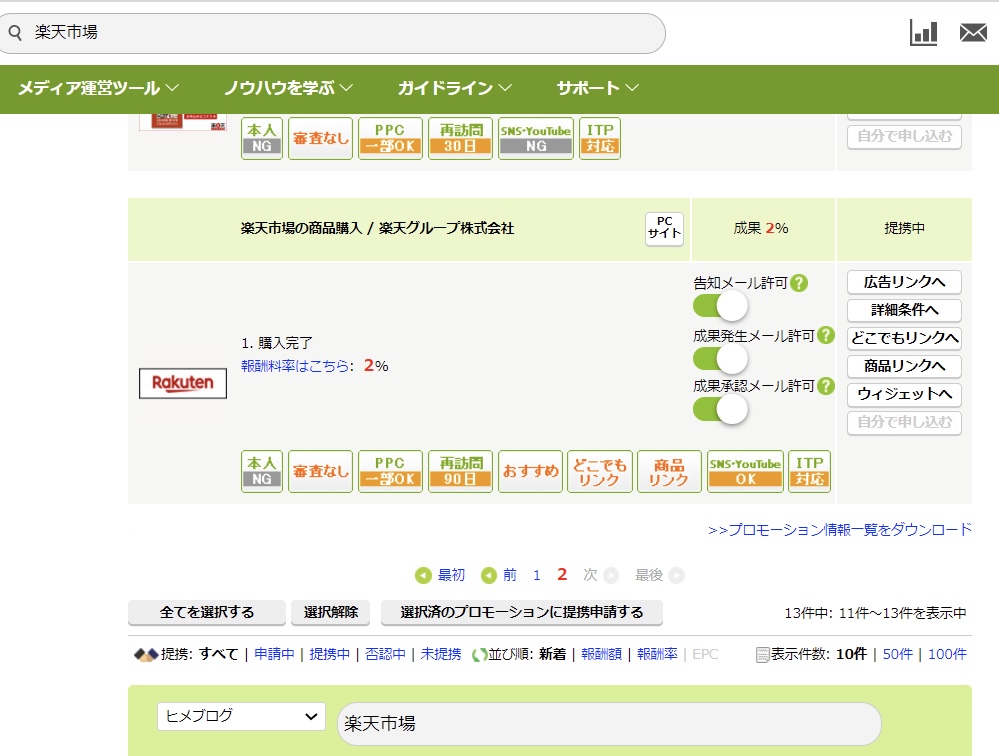Screen dimensions: 999x756
Task: Click the Rakuten logo thumbnail
Action: point(183,383)
